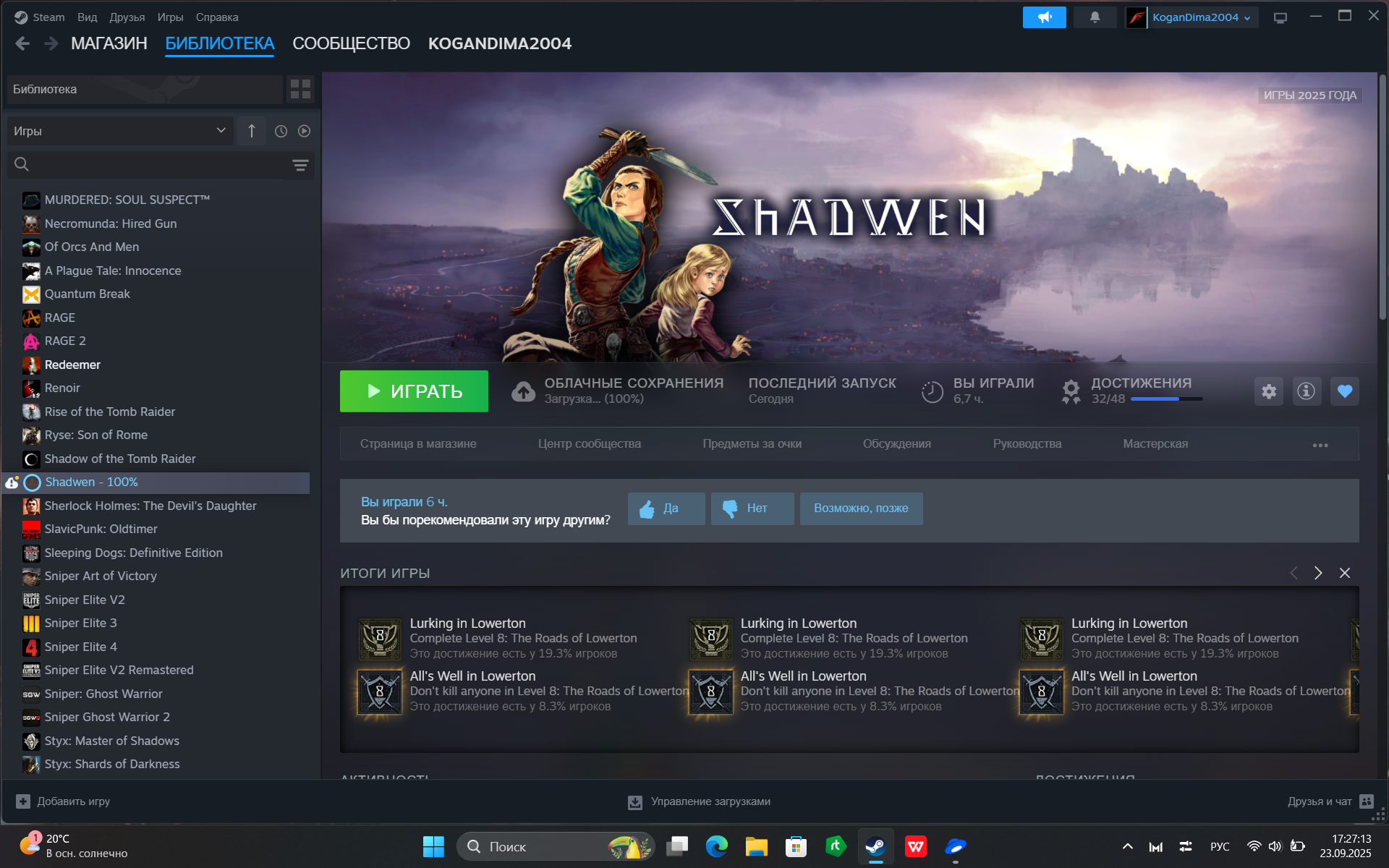Go to МАГАЗИН tab
1389x868 pixels.
coord(109,43)
